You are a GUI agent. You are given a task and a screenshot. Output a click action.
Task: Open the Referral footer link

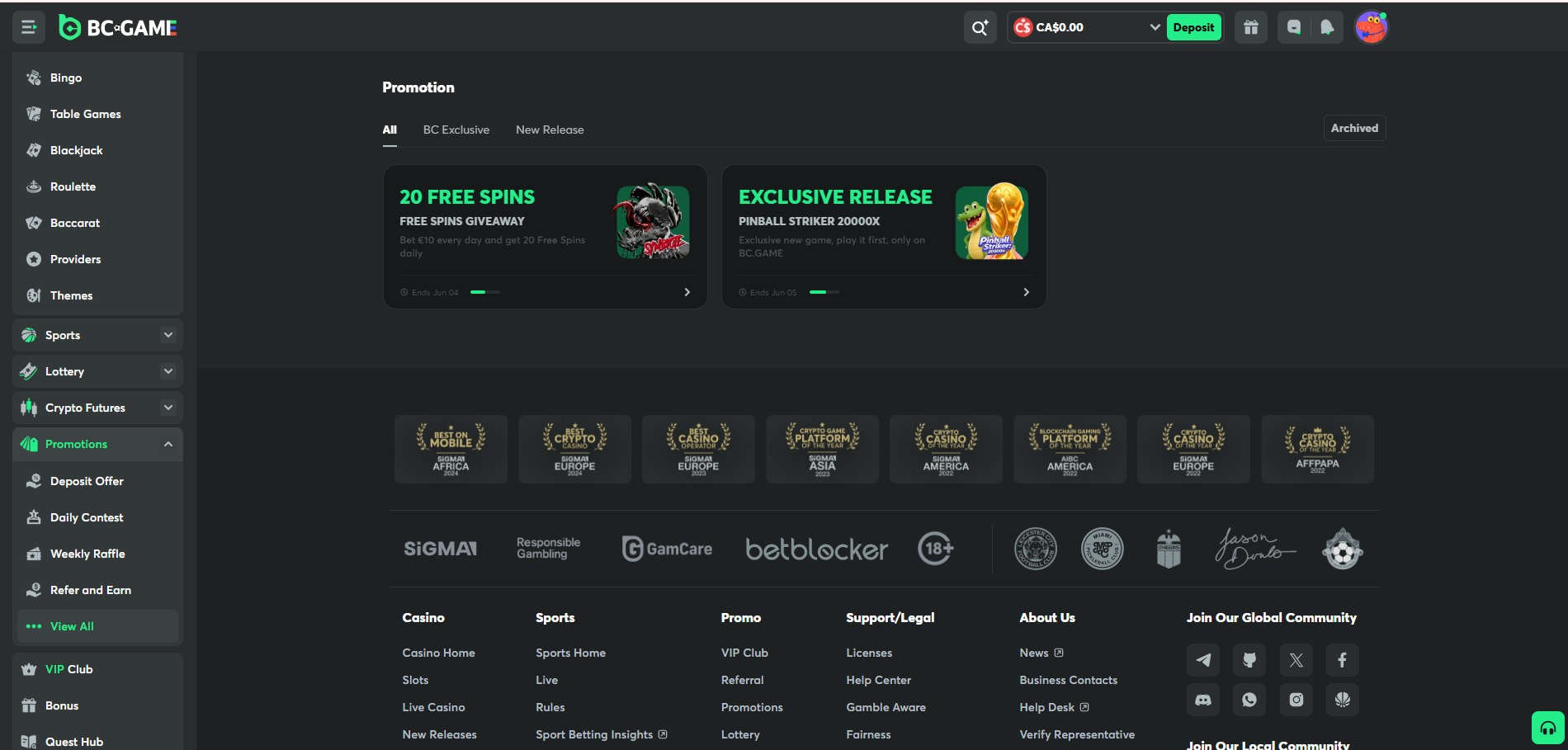pyautogui.click(x=742, y=680)
